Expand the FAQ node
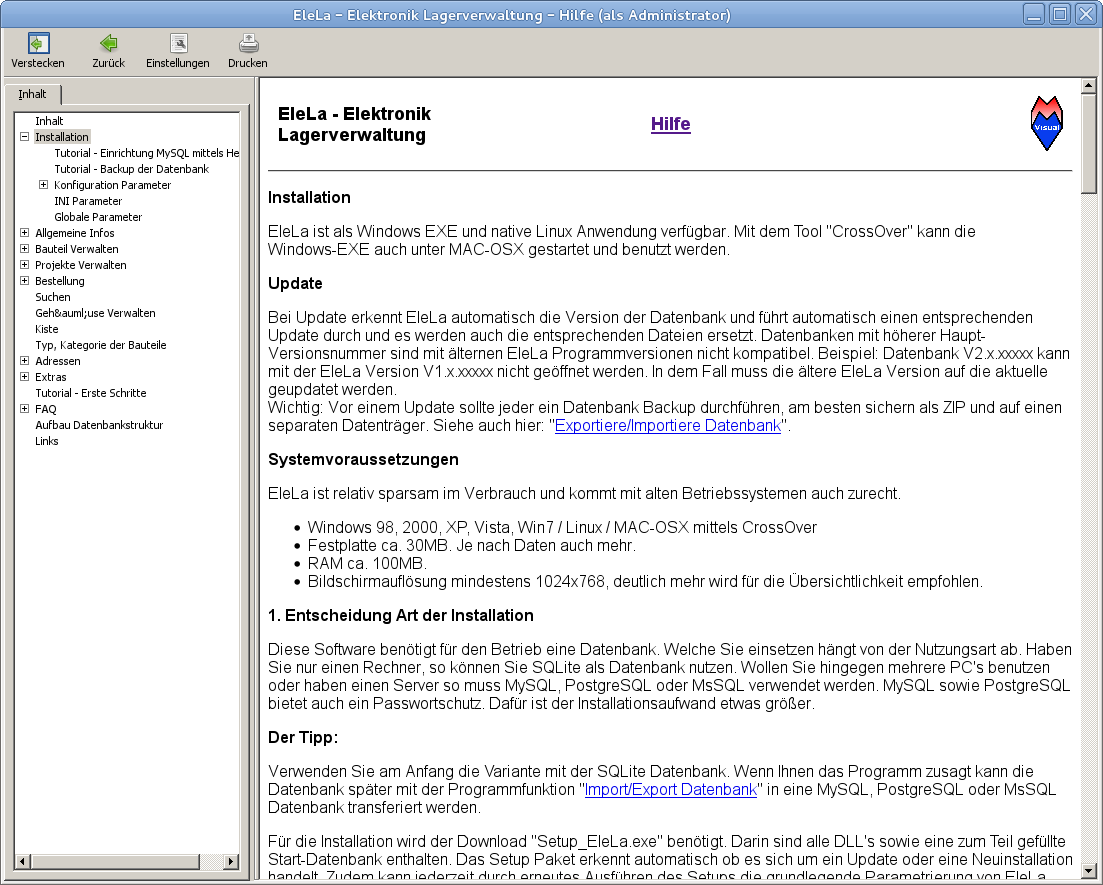 click(x=25, y=409)
